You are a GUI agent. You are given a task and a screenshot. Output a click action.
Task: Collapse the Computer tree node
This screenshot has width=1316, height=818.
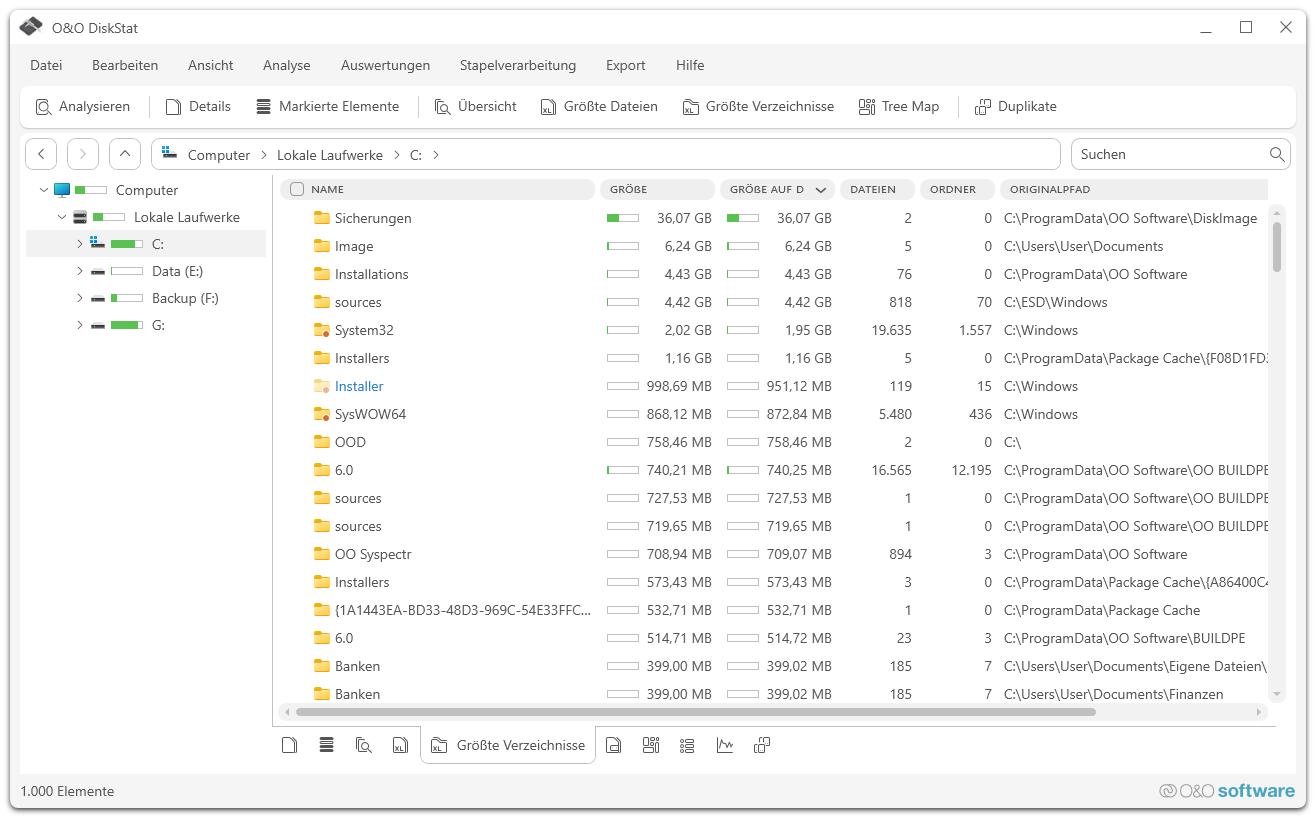(x=43, y=190)
